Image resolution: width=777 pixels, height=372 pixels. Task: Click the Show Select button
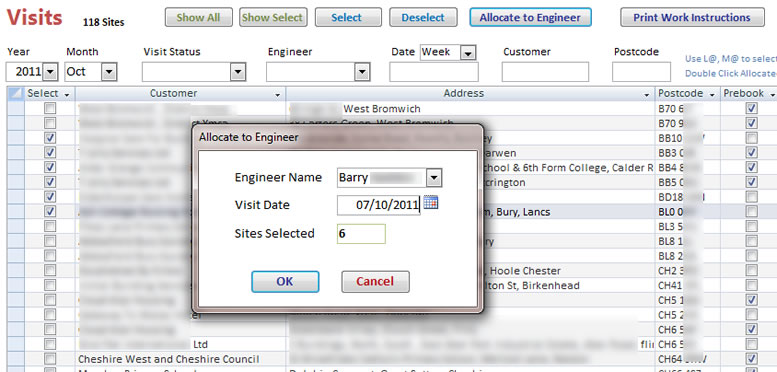pos(273,17)
